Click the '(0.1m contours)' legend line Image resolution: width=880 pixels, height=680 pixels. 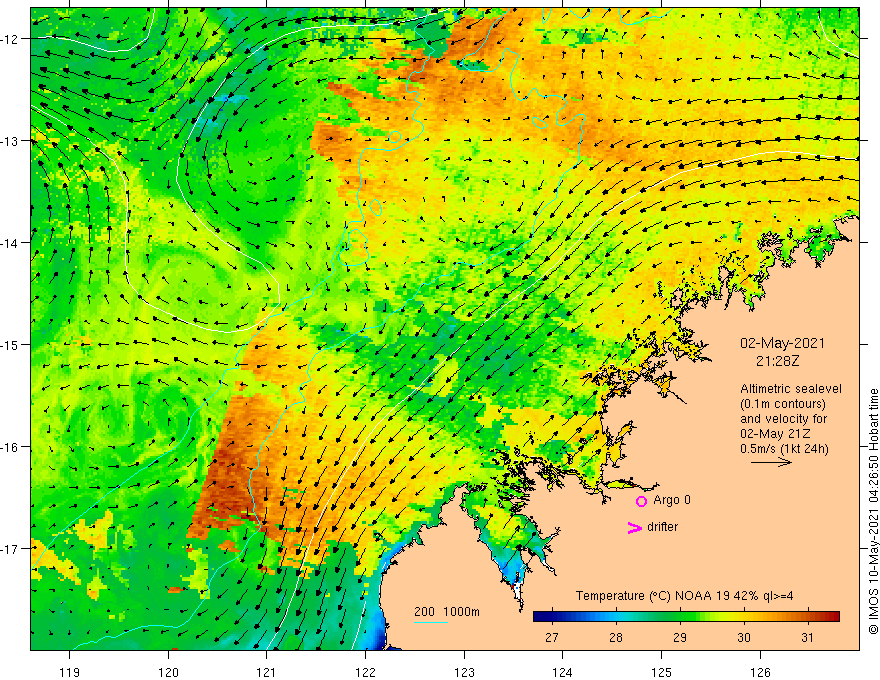pos(783,404)
